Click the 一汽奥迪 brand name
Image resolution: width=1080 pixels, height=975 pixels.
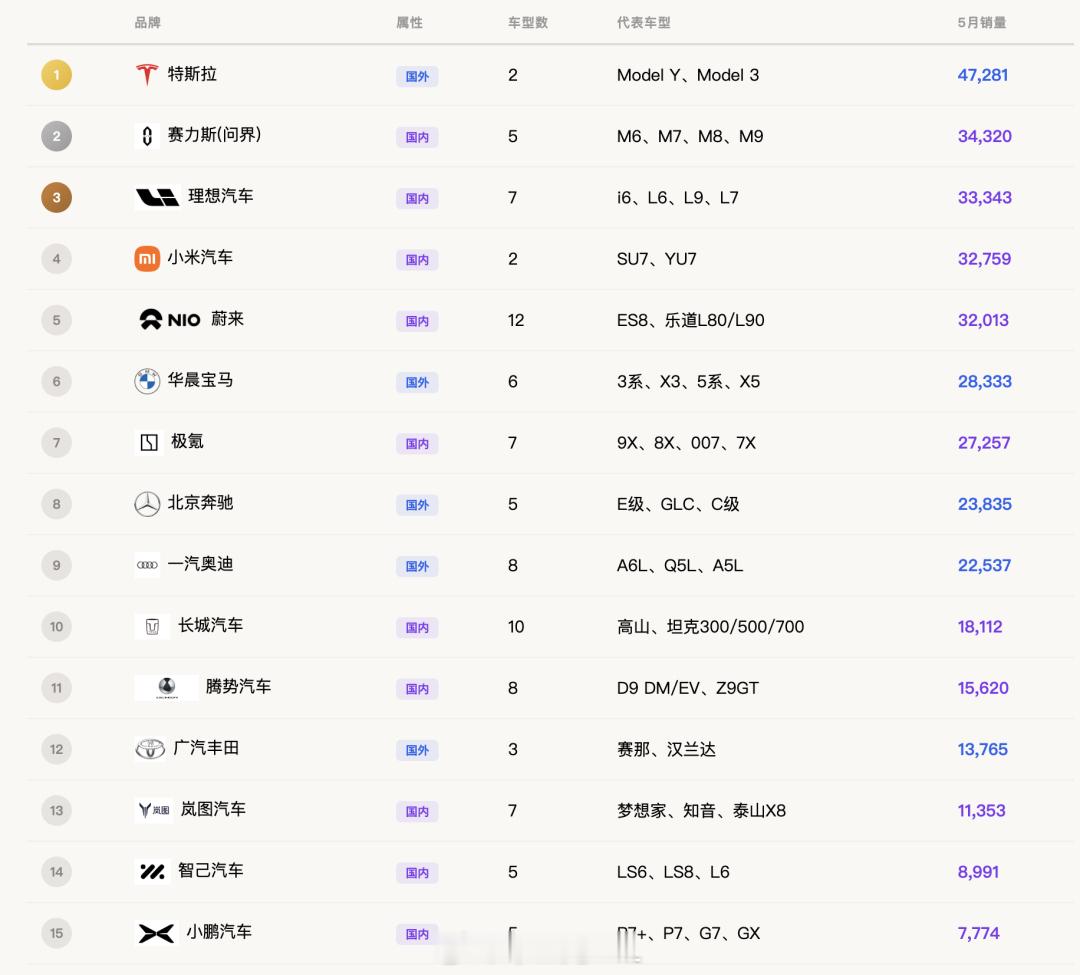tap(200, 564)
